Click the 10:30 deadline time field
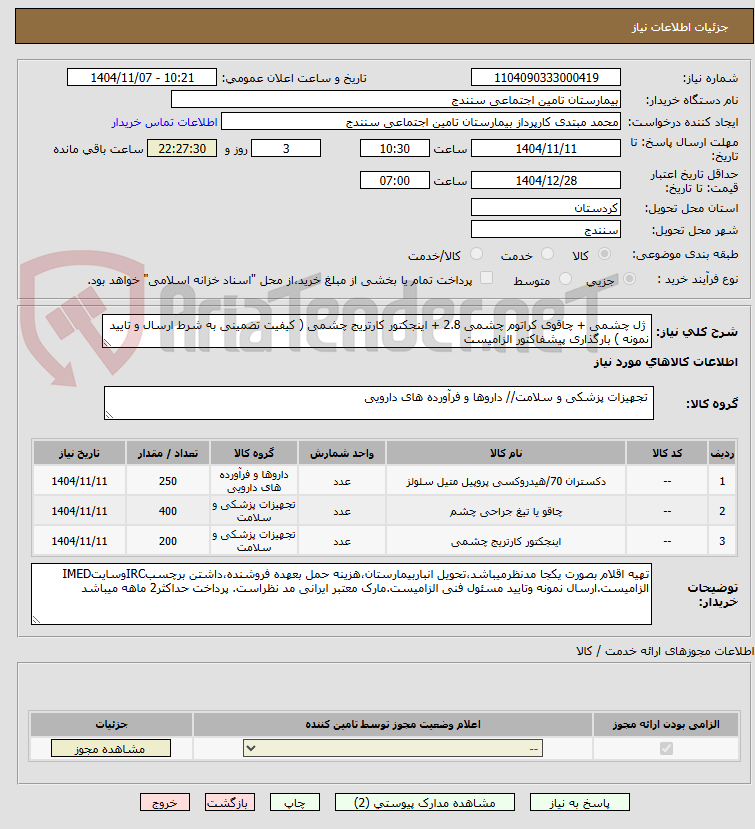This screenshot has width=755, height=829. pyautogui.click(x=394, y=149)
